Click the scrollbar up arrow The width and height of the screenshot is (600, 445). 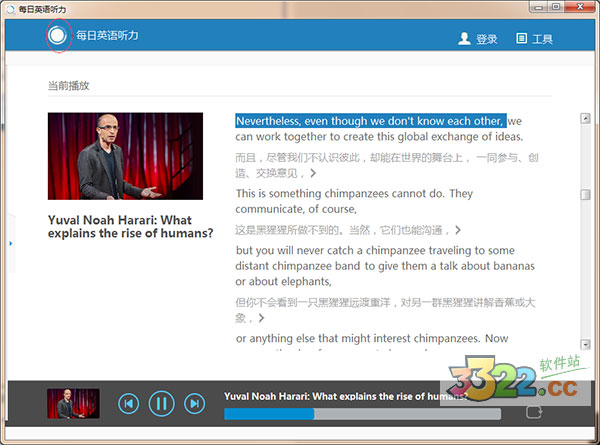[585, 118]
